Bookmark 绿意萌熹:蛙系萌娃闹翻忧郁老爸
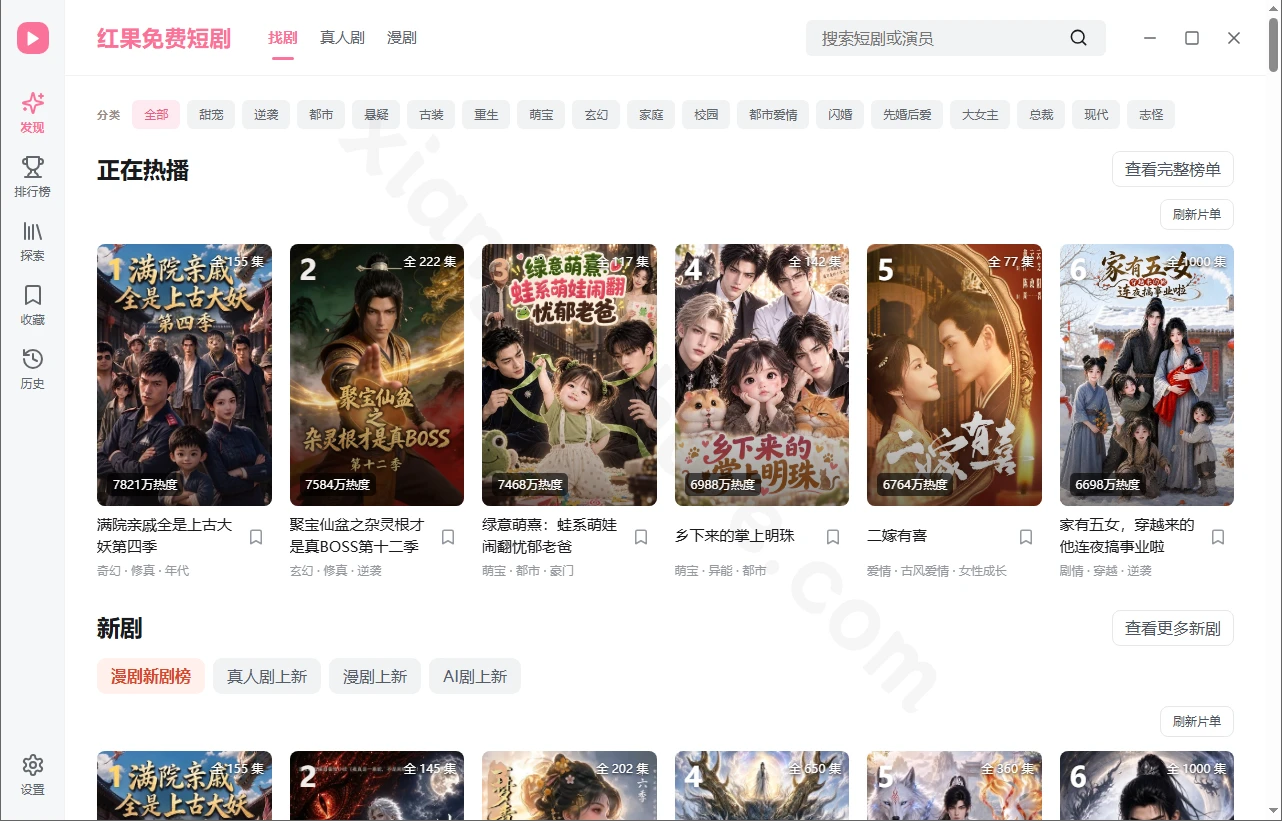The image size is (1282, 821). click(641, 537)
